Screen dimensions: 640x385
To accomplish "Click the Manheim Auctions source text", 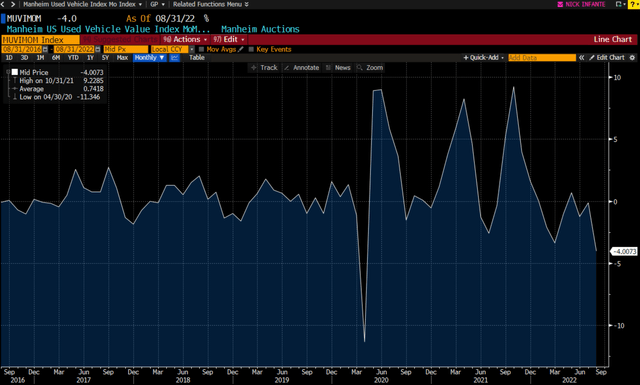I will [x=260, y=29].
